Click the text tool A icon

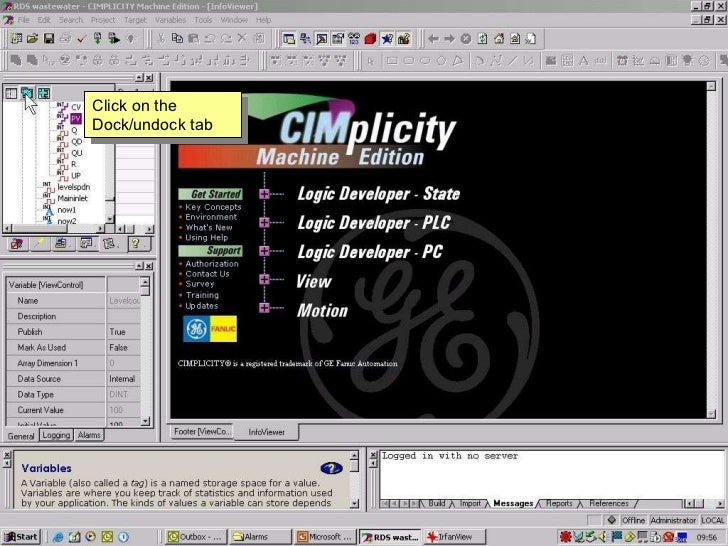[x=584, y=61]
